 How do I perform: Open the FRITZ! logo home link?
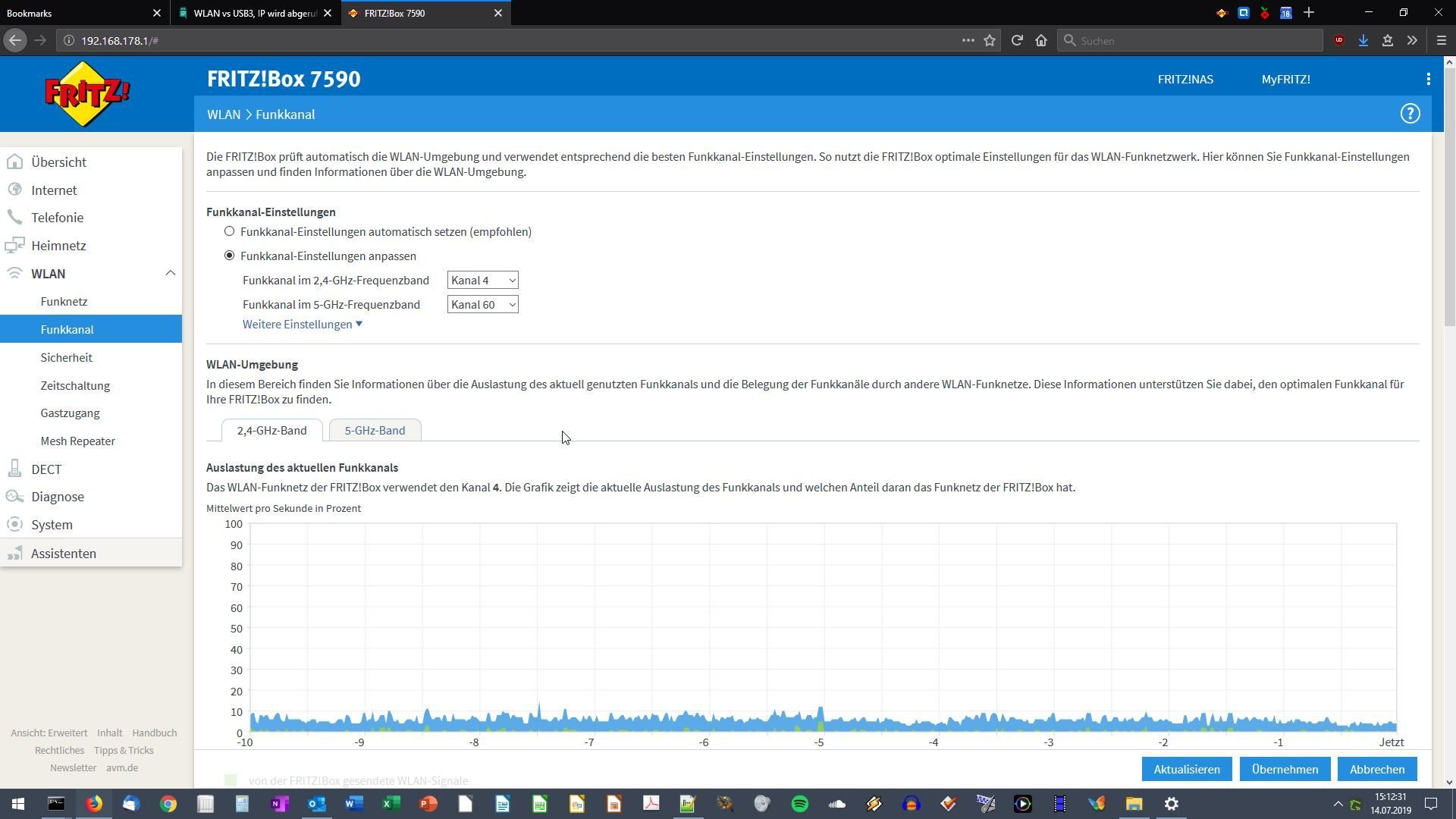(87, 94)
